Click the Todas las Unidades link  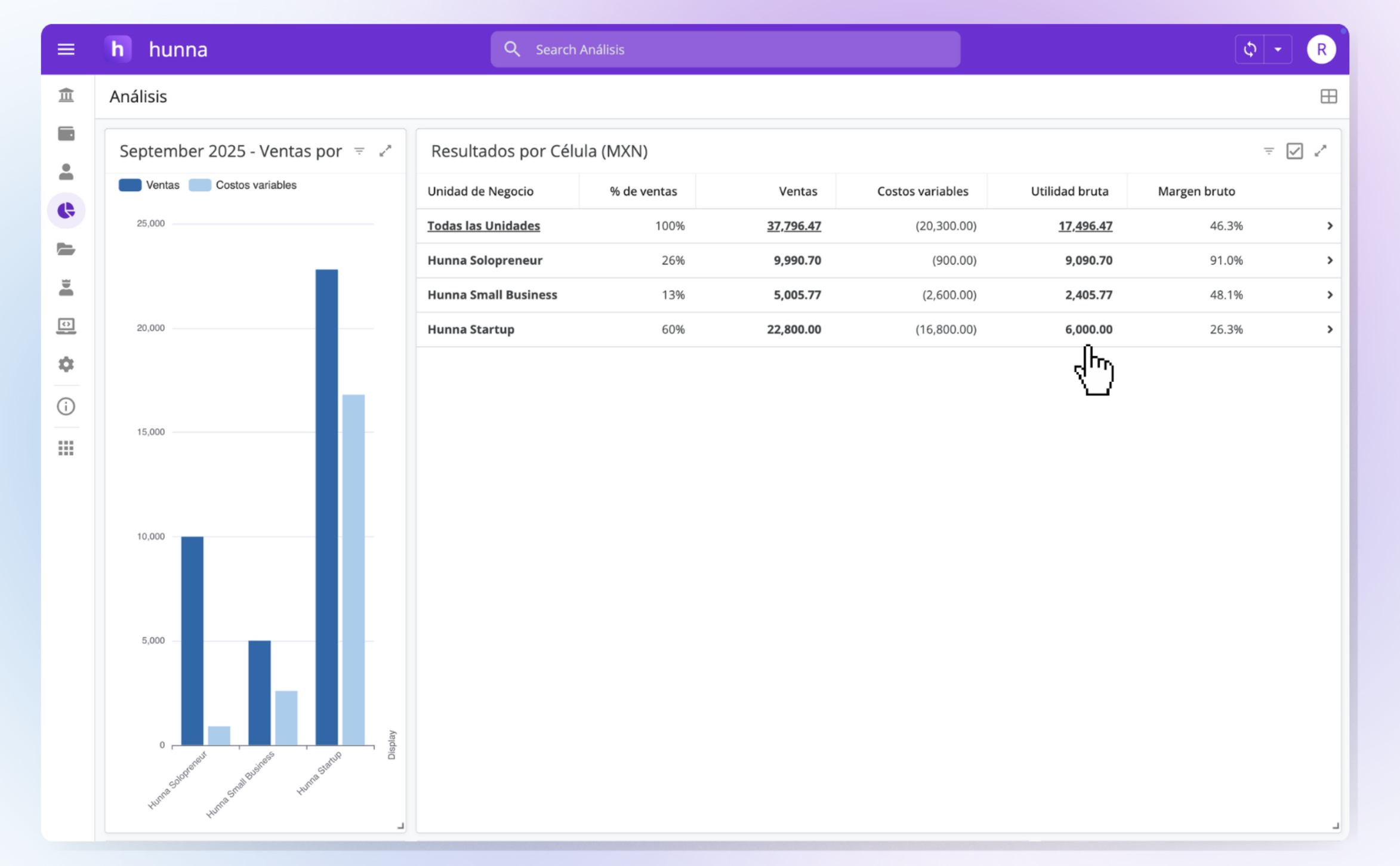click(483, 226)
